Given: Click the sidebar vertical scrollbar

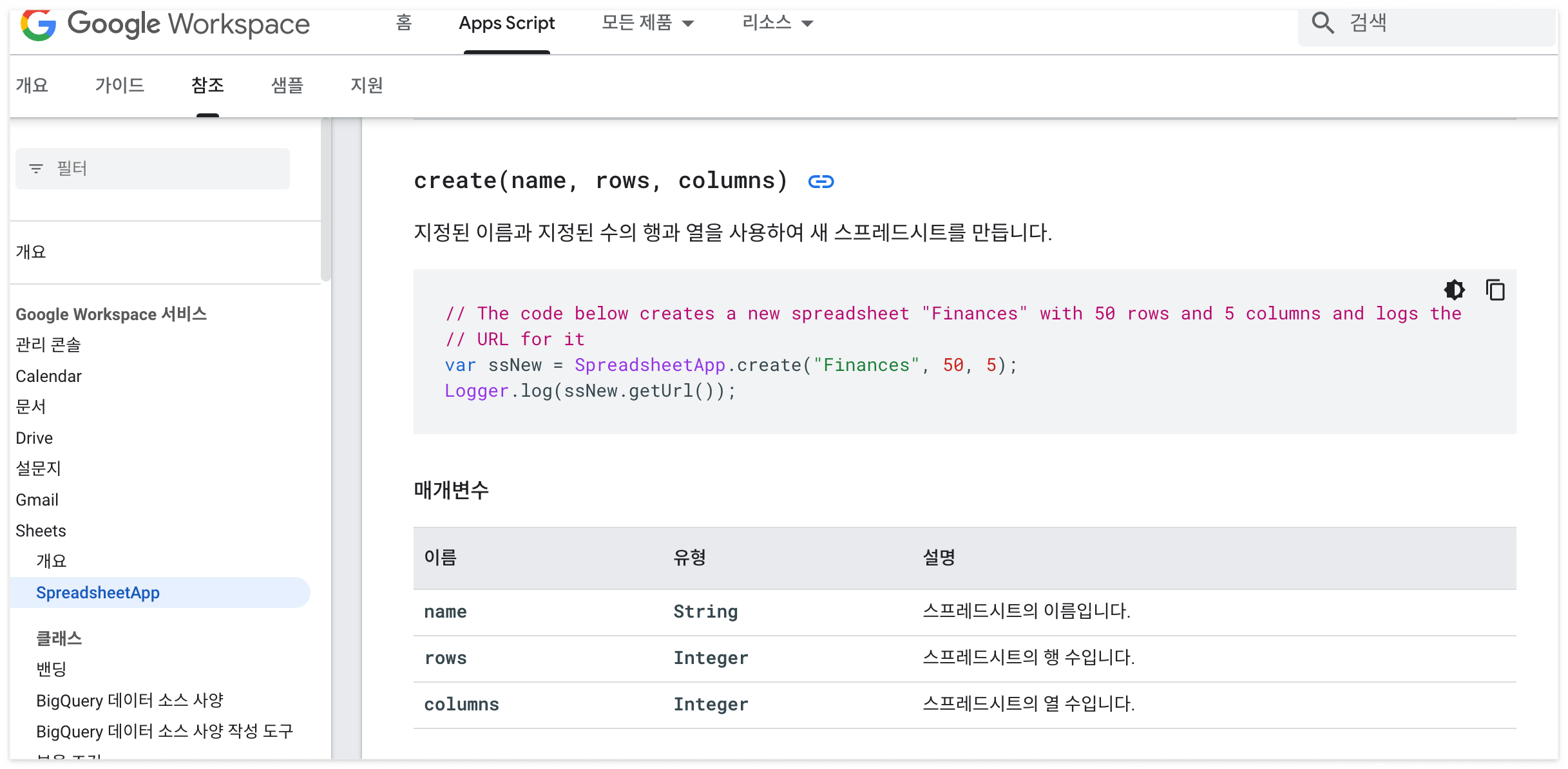Looking at the screenshot, I should click(x=326, y=200).
